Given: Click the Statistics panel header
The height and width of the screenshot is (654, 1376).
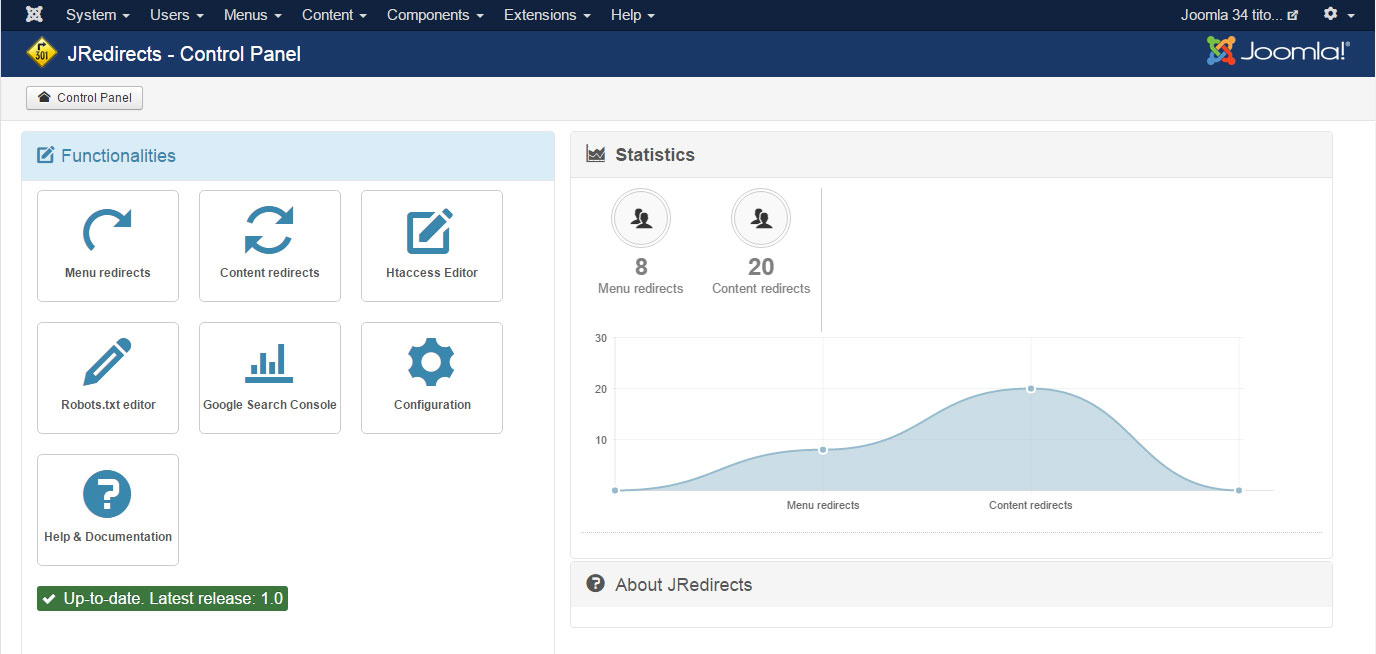Looking at the screenshot, I should (x=951, y=155).
